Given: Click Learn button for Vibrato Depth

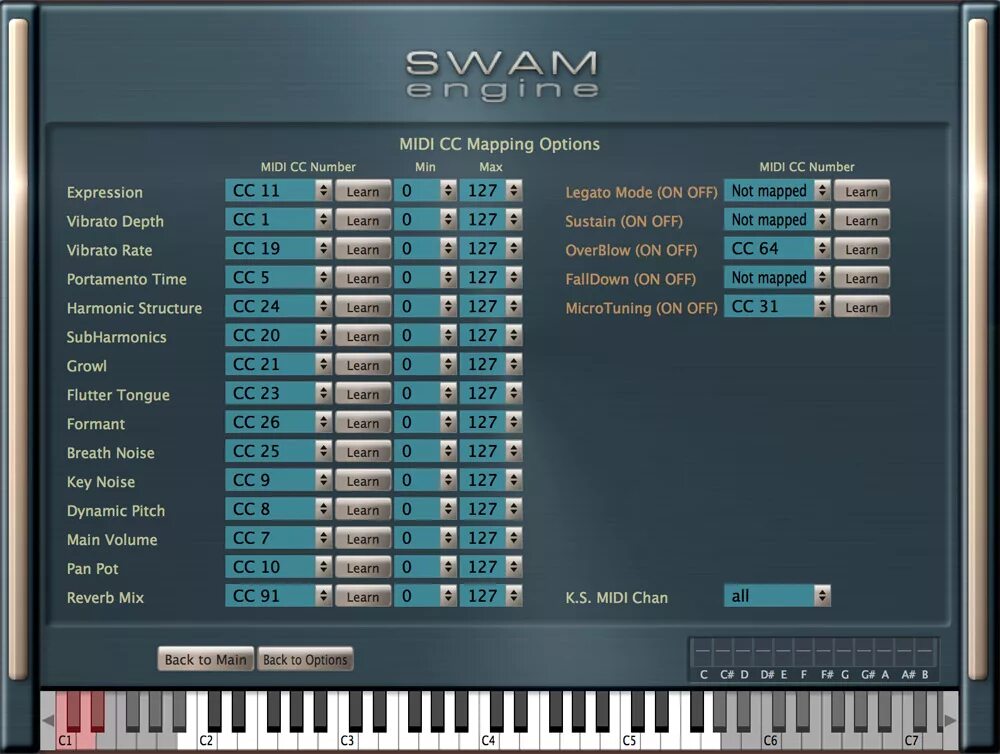Looking at the screenshot, I should [x=363, y=220].
